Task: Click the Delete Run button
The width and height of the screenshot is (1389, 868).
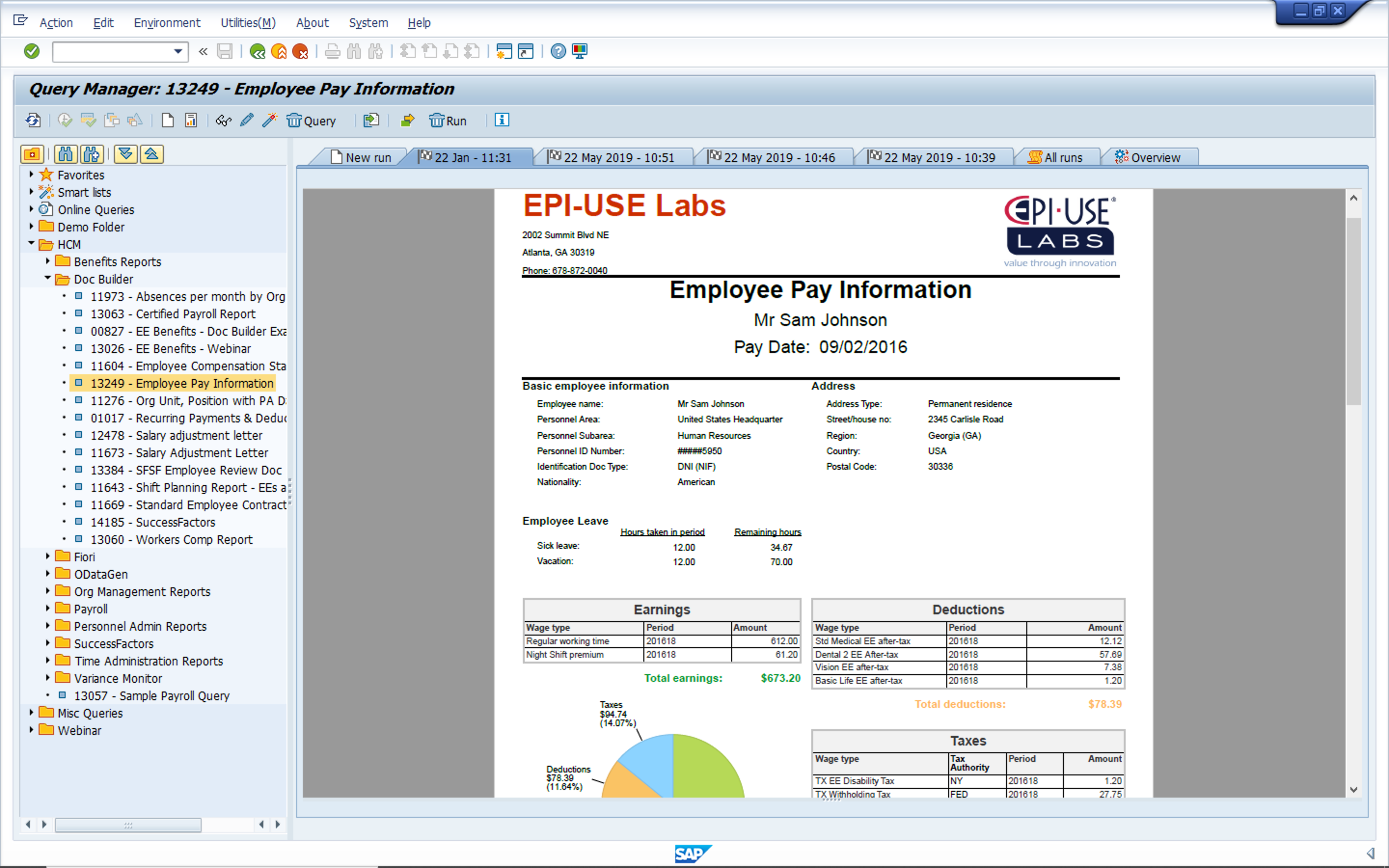Action: [x=448, y=121]
